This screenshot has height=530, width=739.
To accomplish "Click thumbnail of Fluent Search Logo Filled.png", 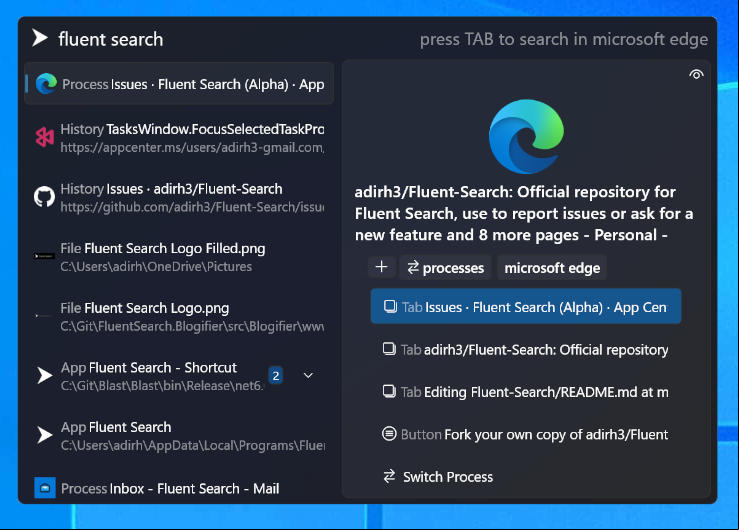I will point(44,256).
